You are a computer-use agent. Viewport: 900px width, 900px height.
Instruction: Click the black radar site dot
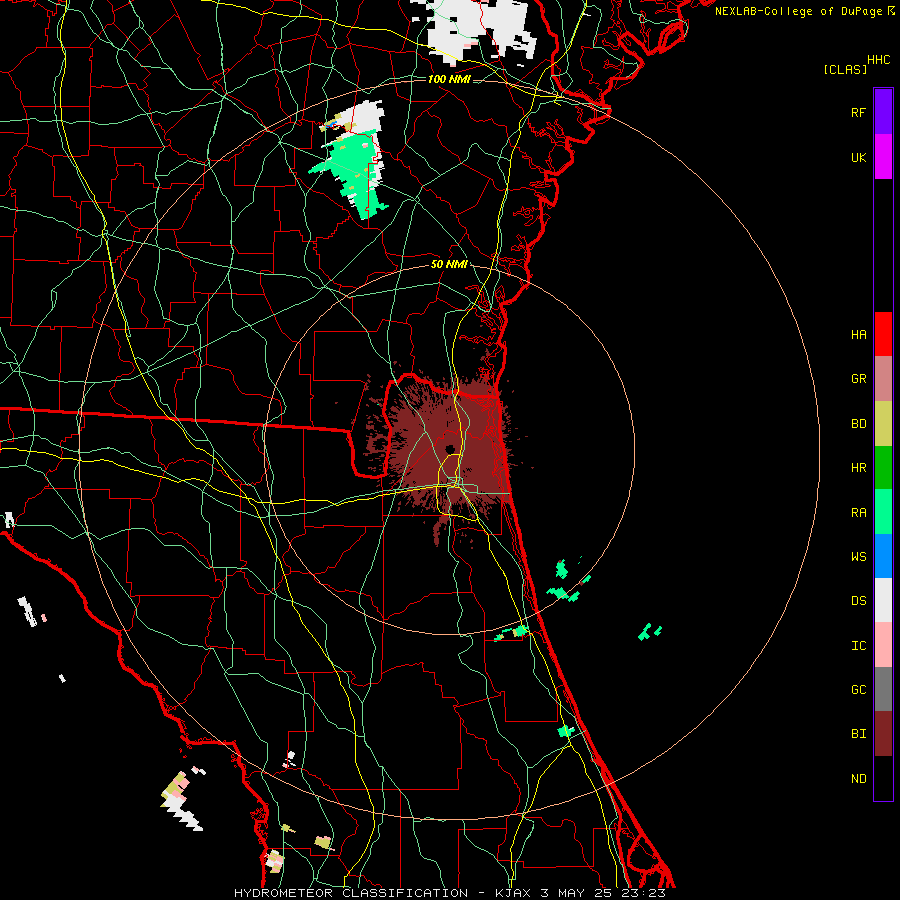tap(450, 449)
